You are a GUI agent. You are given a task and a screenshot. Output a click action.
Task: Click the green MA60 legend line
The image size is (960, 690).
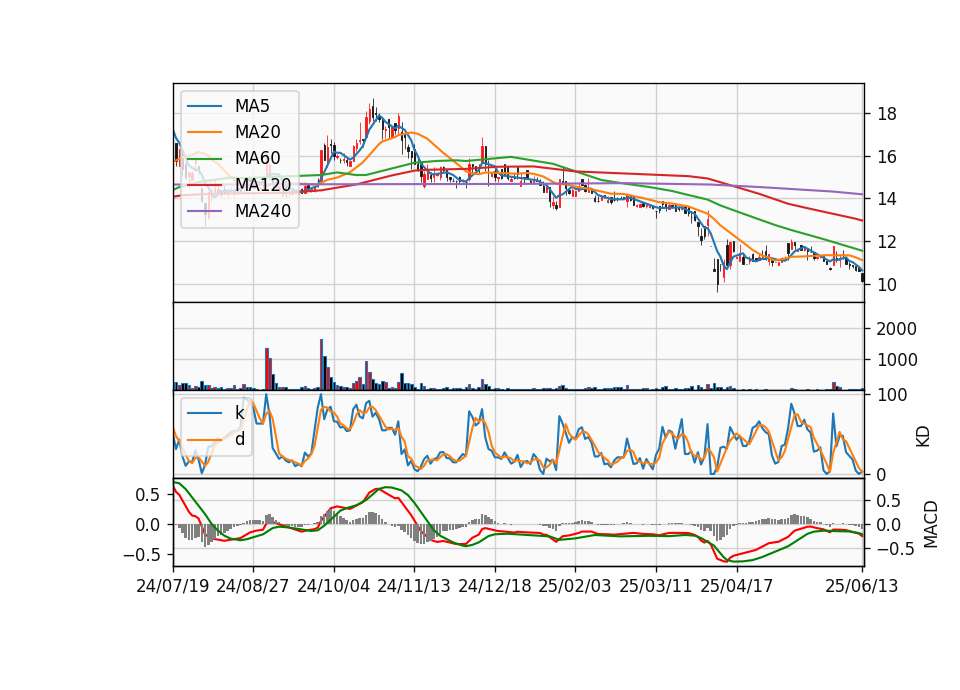pyautogui.click(x=204, y=159)
